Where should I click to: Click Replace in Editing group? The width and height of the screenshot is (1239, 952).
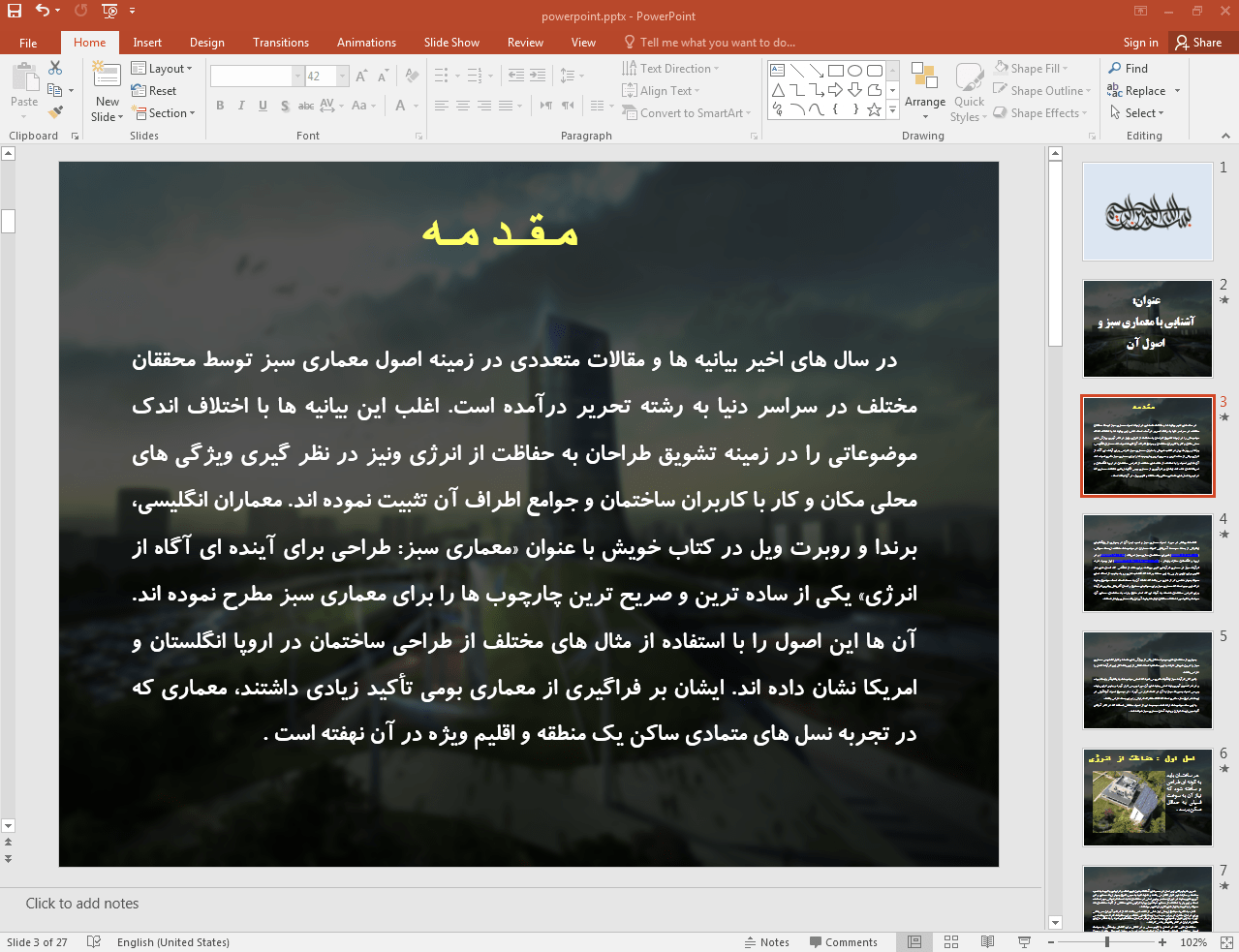tap(1144, 91)
